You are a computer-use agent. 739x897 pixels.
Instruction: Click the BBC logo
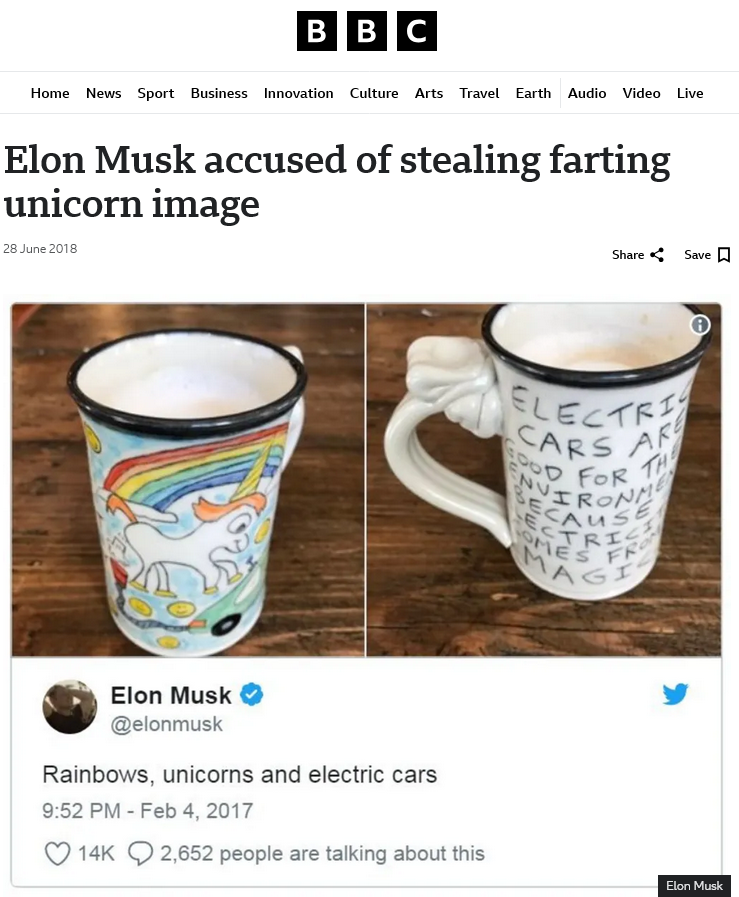[x=367, y=31]
